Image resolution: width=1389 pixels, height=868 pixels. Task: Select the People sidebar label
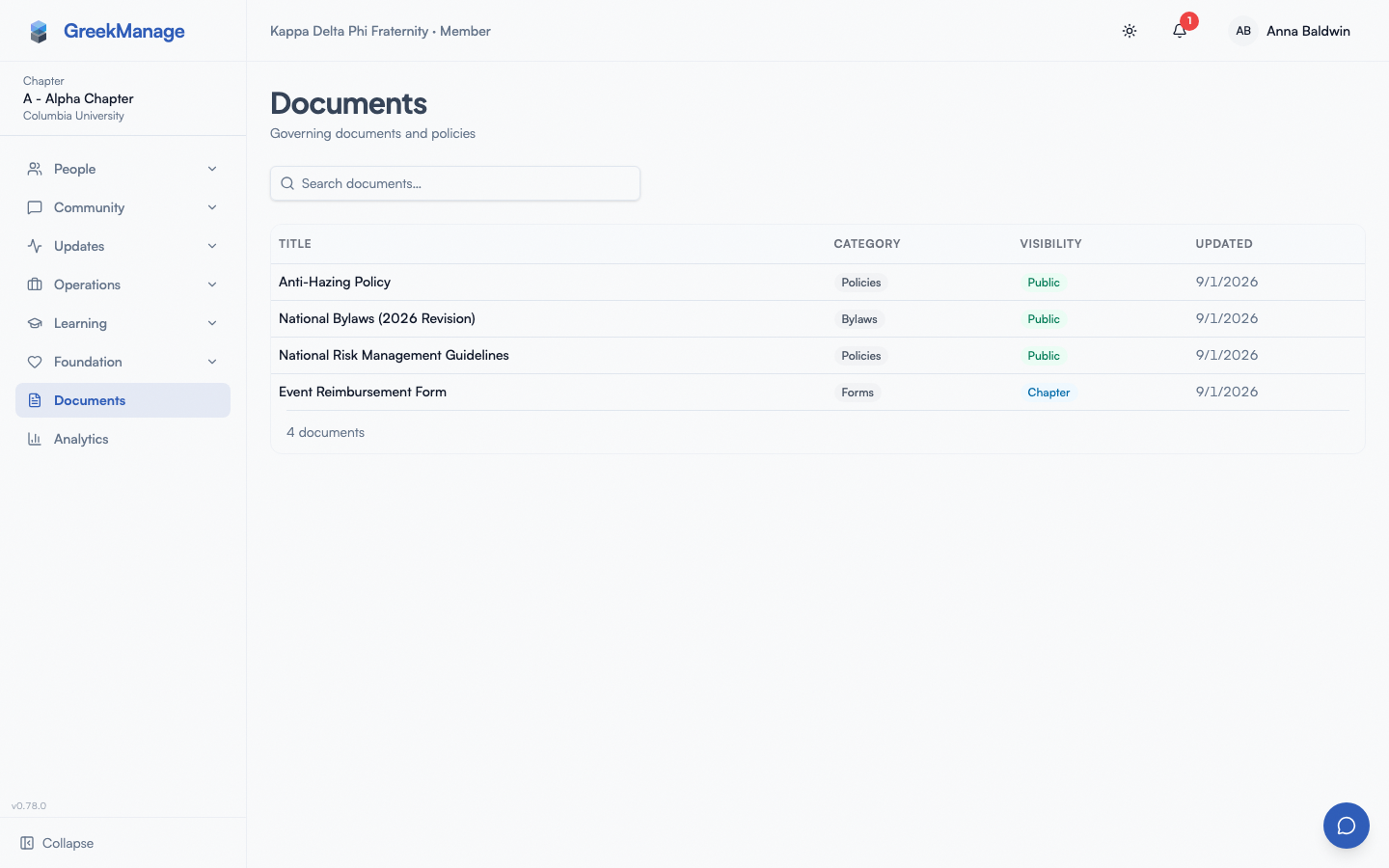click(x=75, y=169)
